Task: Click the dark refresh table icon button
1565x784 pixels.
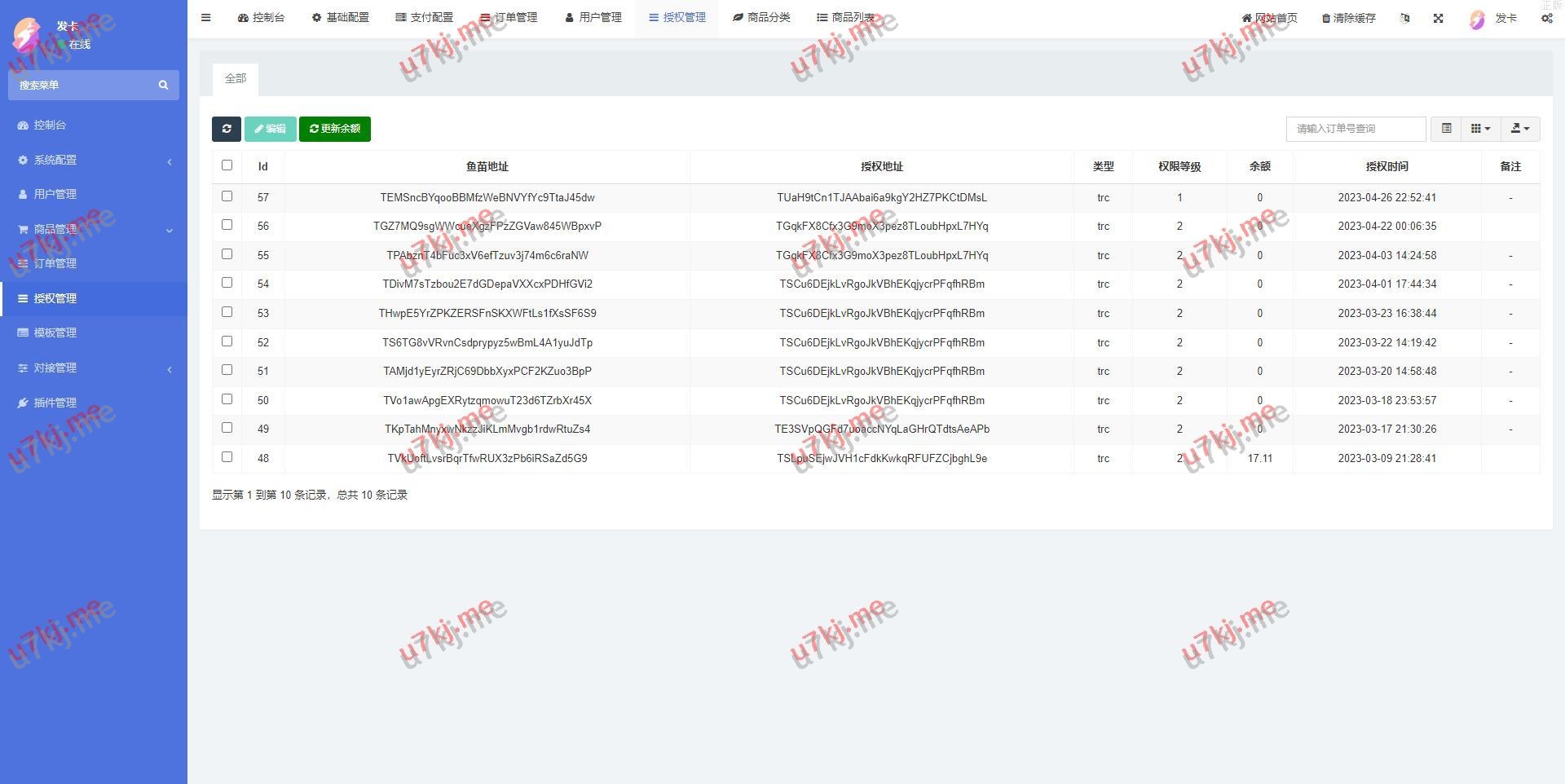Action: coord(227,129)
